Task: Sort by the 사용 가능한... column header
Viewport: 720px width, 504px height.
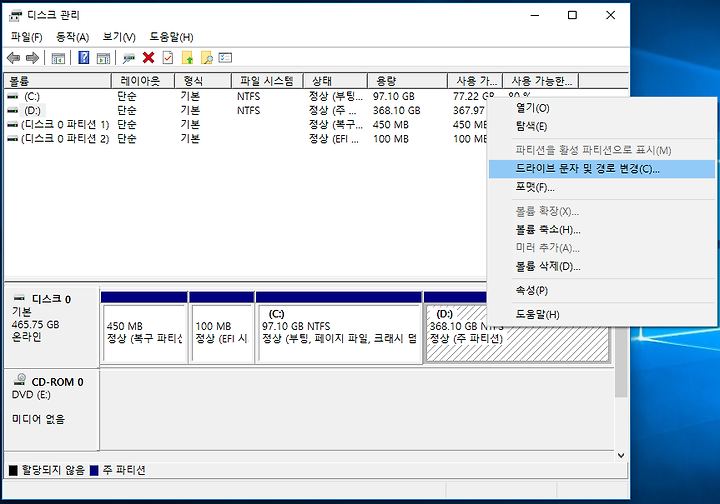Action: click(540, 81)
